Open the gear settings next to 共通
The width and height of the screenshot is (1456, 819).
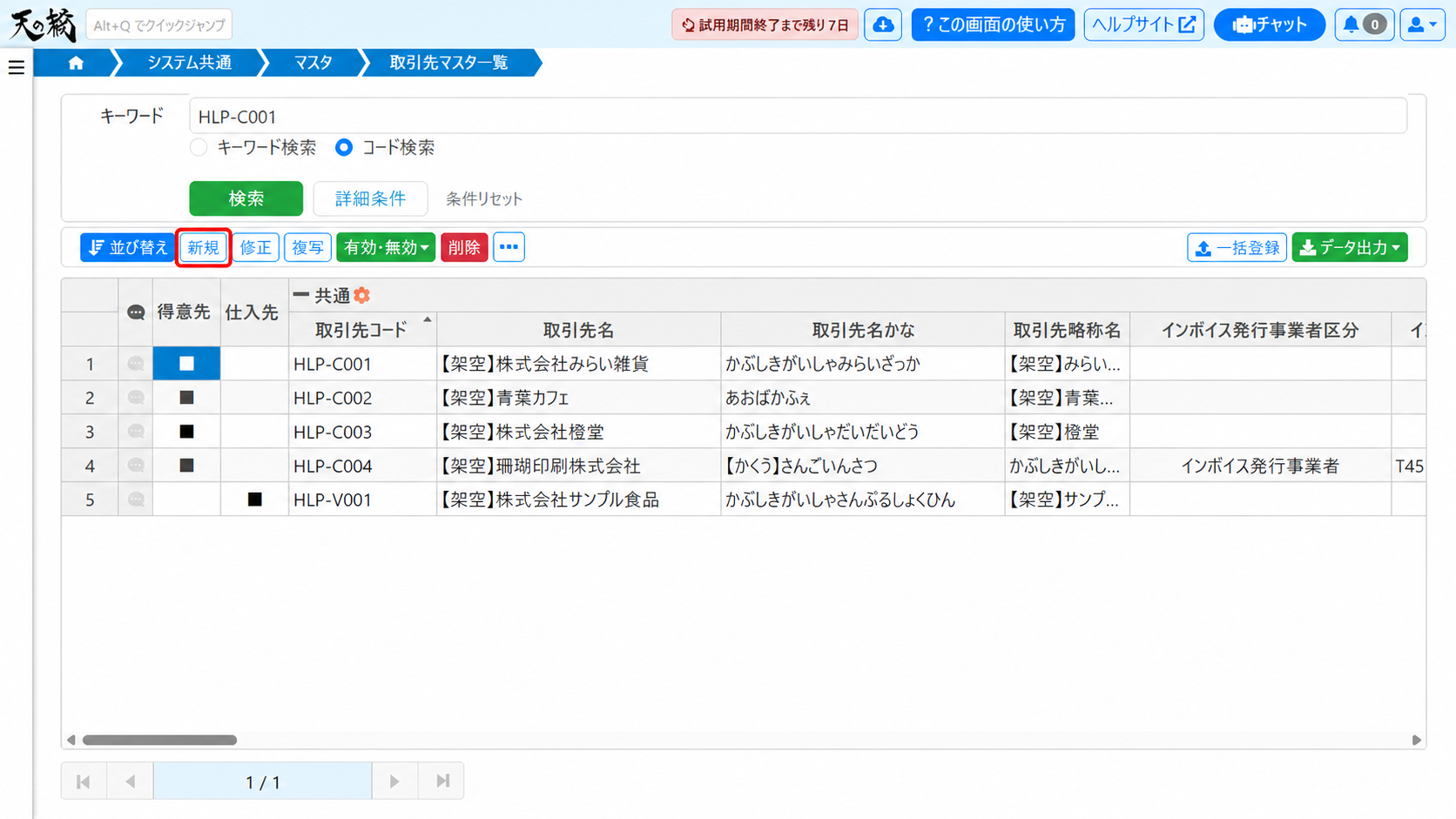pos(362,296)
